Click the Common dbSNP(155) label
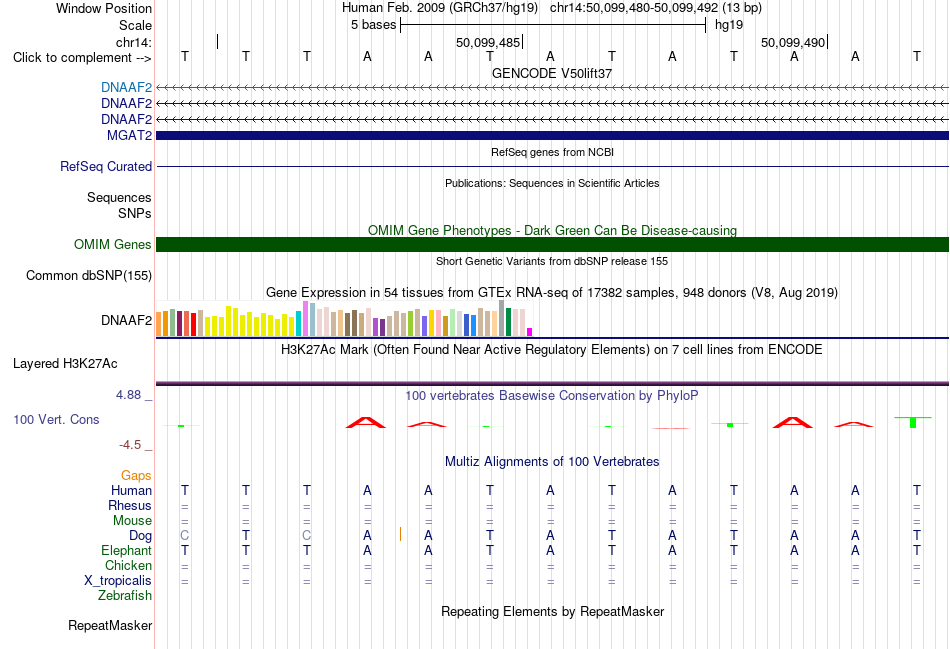 coord(89,276)
